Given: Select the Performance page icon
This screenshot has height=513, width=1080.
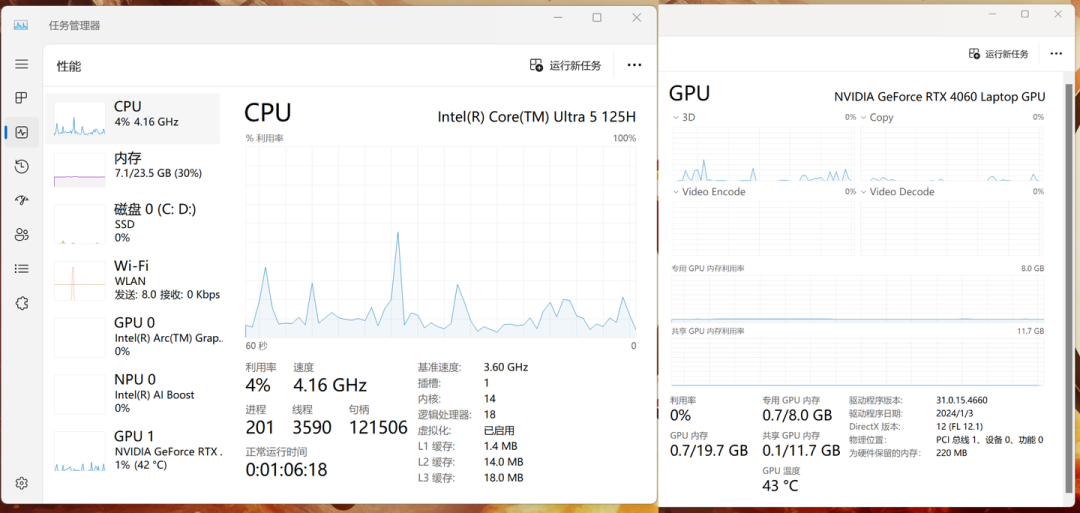Looking at the screenshot, I should [x=21, y=132].
